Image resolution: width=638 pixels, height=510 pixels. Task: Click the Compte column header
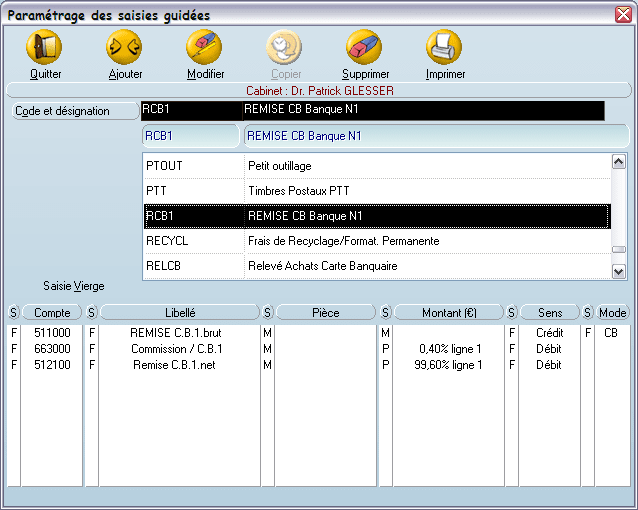pyautogui.click(x=52, y=313)
